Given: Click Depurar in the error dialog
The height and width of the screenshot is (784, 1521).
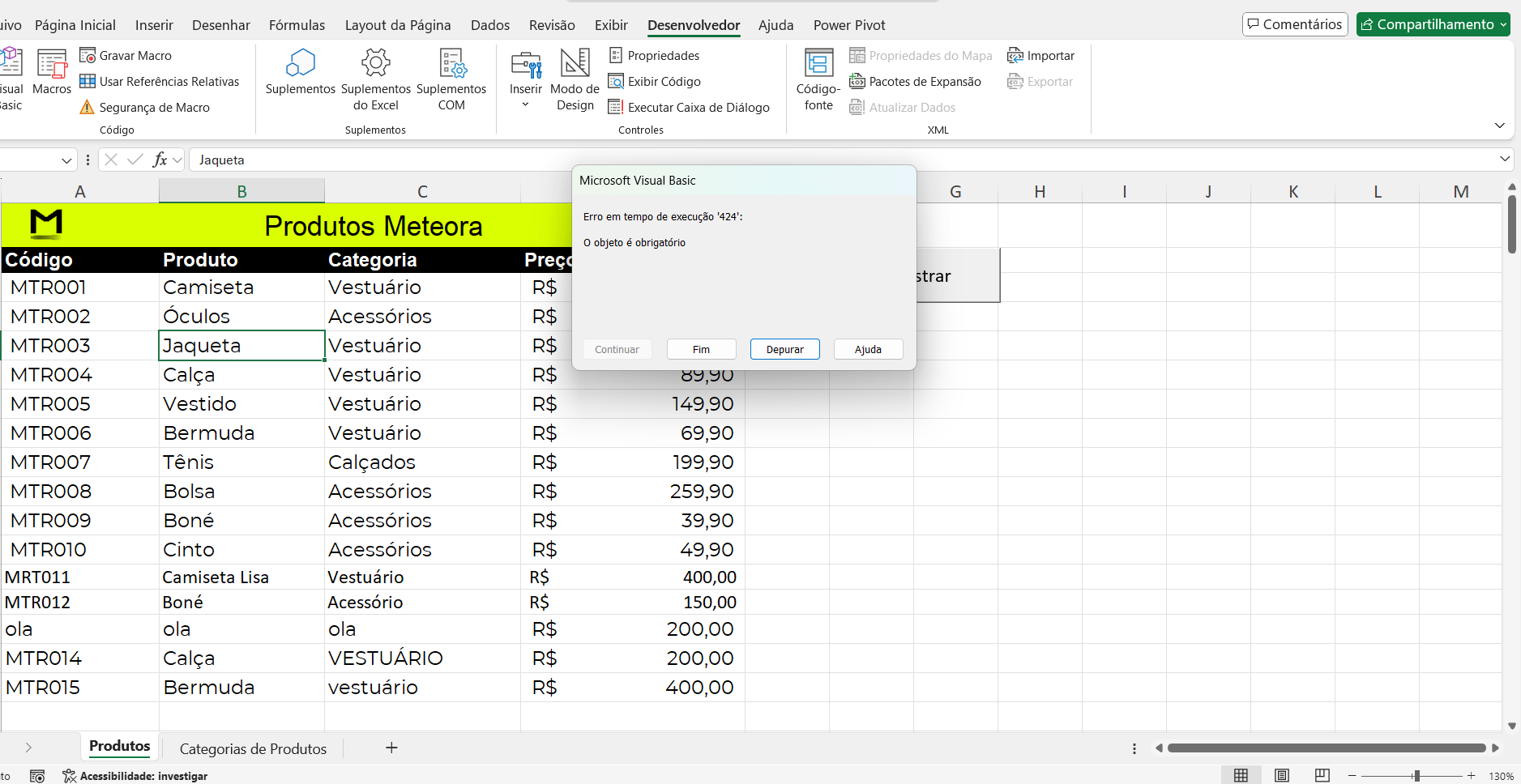Looking at the screenshot, I should tap(784, 349).
